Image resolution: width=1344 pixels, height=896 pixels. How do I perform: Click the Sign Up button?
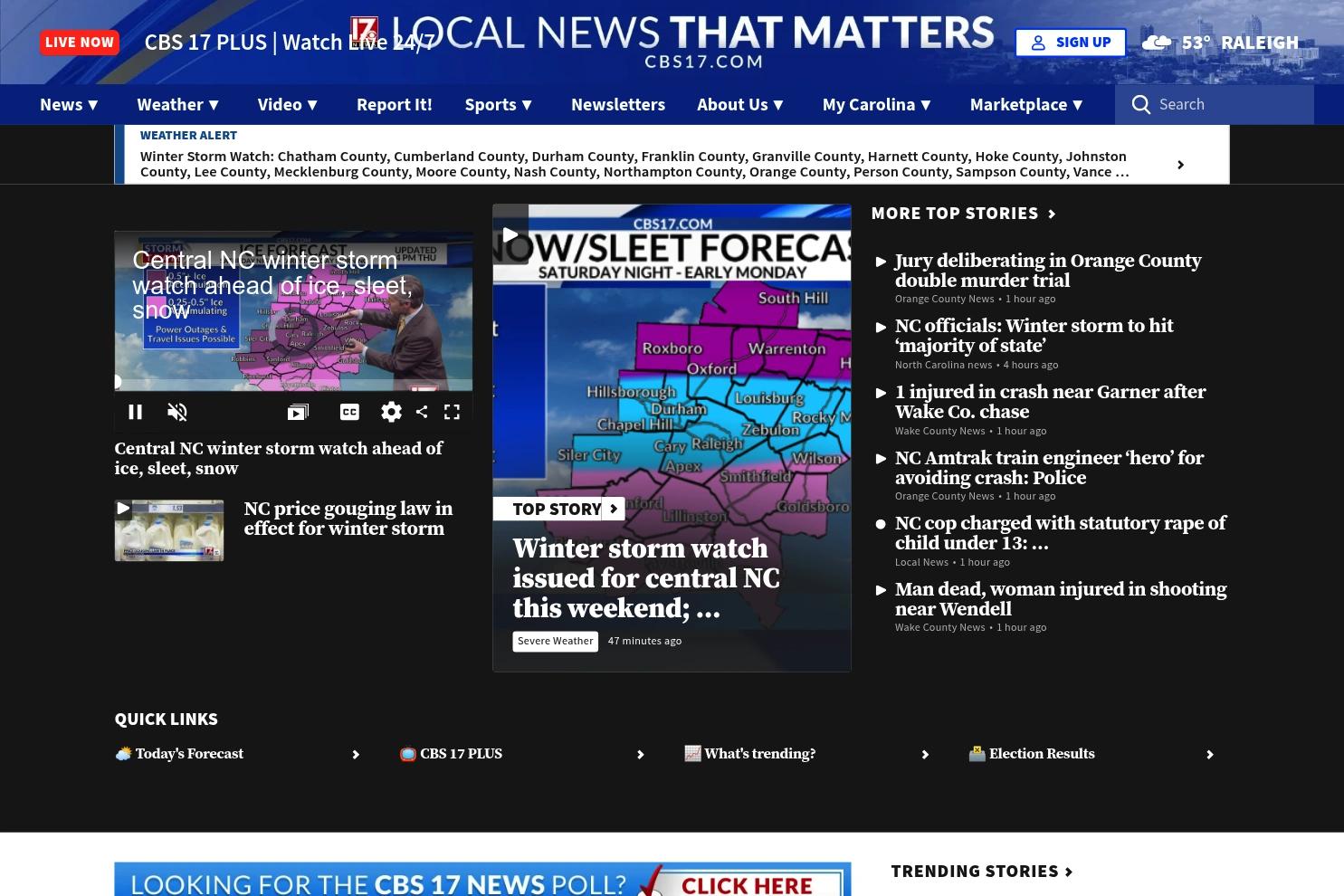tap(1071, 43)
